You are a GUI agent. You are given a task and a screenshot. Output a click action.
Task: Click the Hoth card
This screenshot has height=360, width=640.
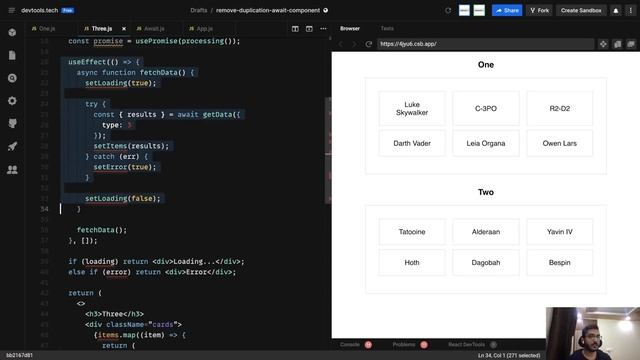(x=412, y=262)
